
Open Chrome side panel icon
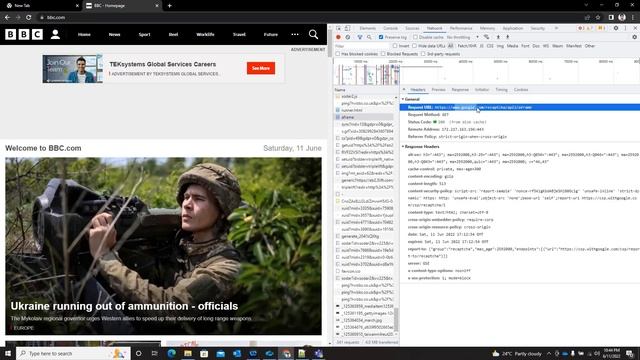point(611,18)
